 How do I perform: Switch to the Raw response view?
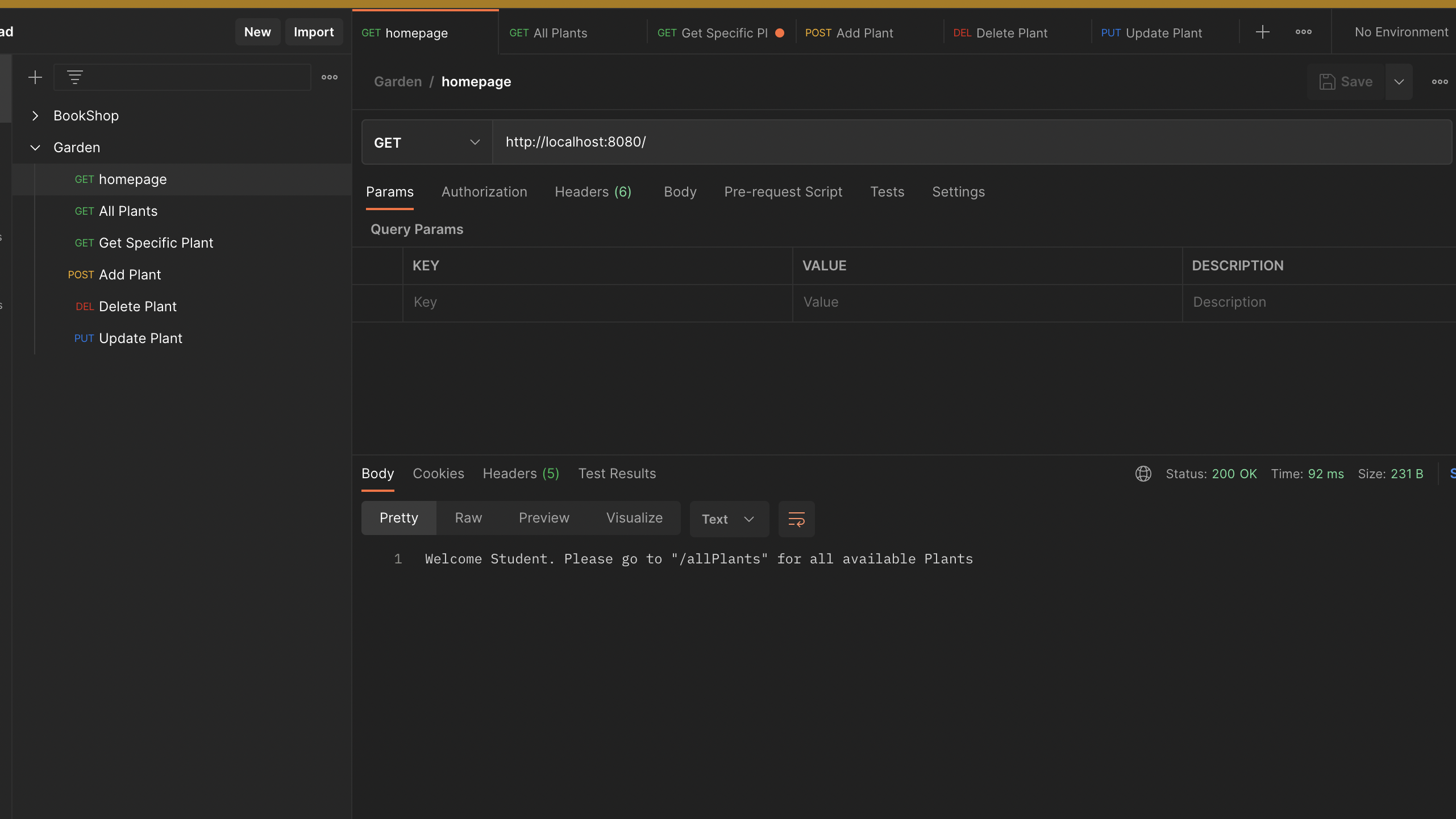tap(468, 518)
